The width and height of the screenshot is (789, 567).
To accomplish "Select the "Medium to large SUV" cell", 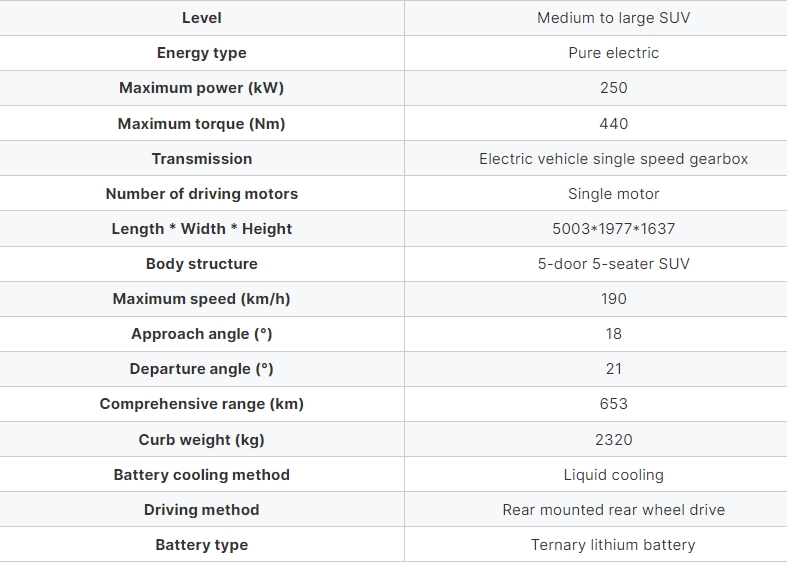I will click(x=613, y=18).
